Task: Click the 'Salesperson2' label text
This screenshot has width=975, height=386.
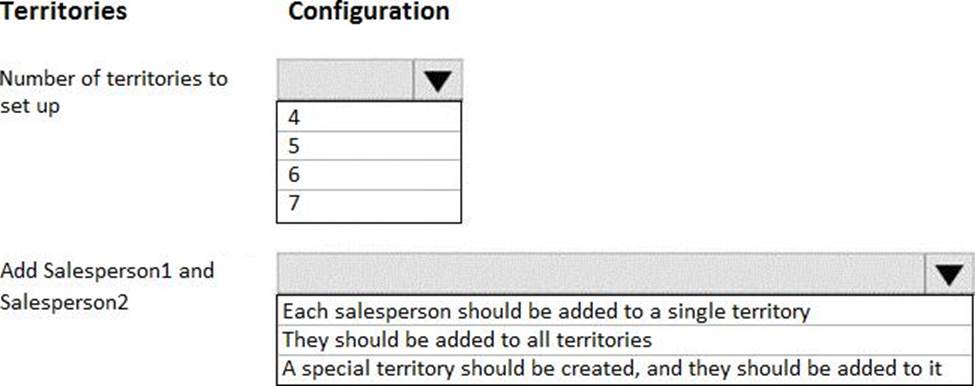Action: pyautogui.click(x=65, y=301)
